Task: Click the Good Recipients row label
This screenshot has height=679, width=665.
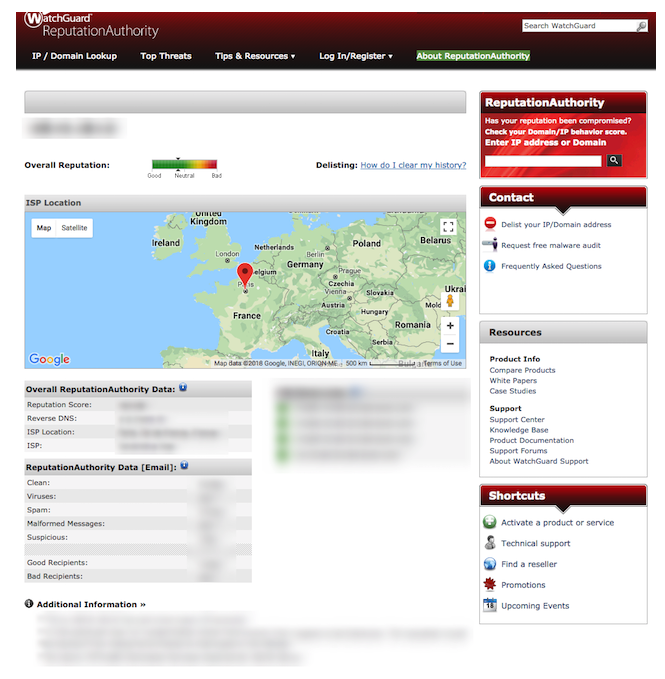Action: 57,563
